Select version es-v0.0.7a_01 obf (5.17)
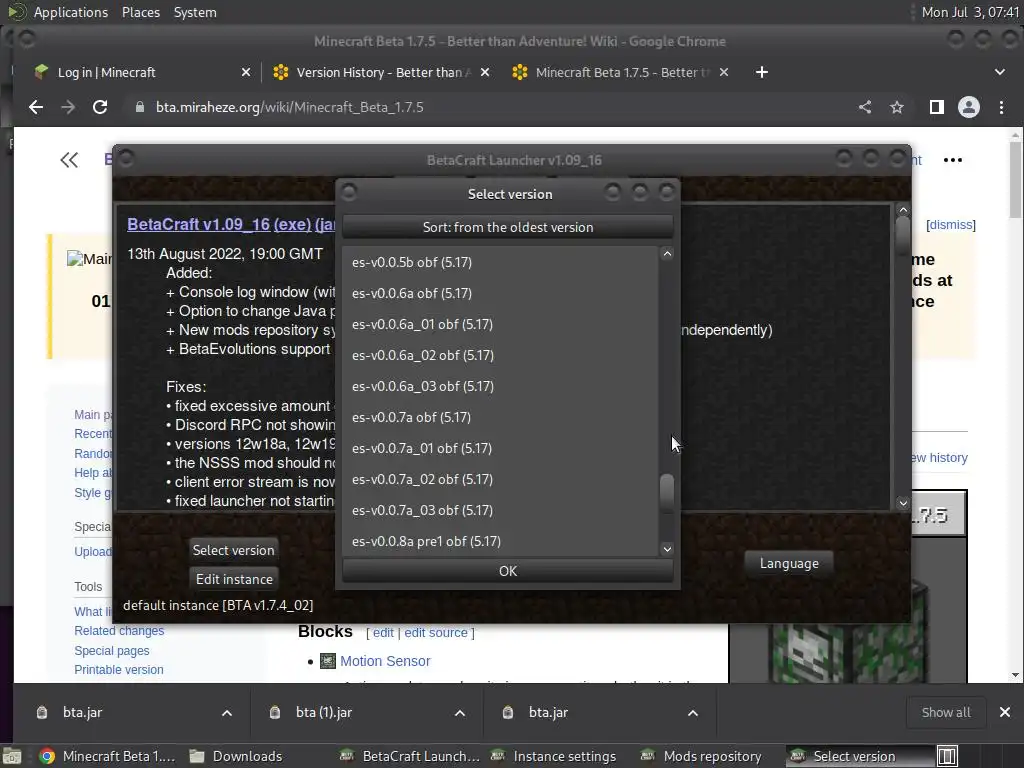The width and height of the screenshot is (1024, 768). 500,448
